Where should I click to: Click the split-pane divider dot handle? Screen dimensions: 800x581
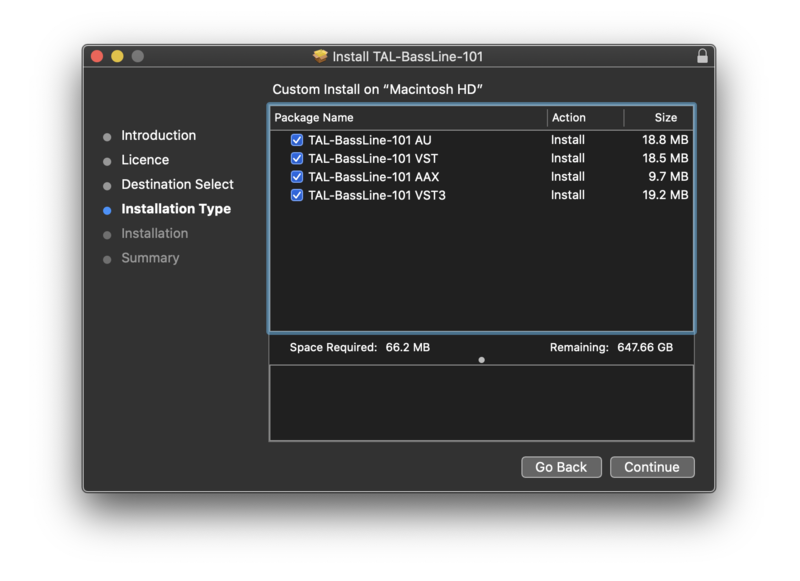coord(481,360)
